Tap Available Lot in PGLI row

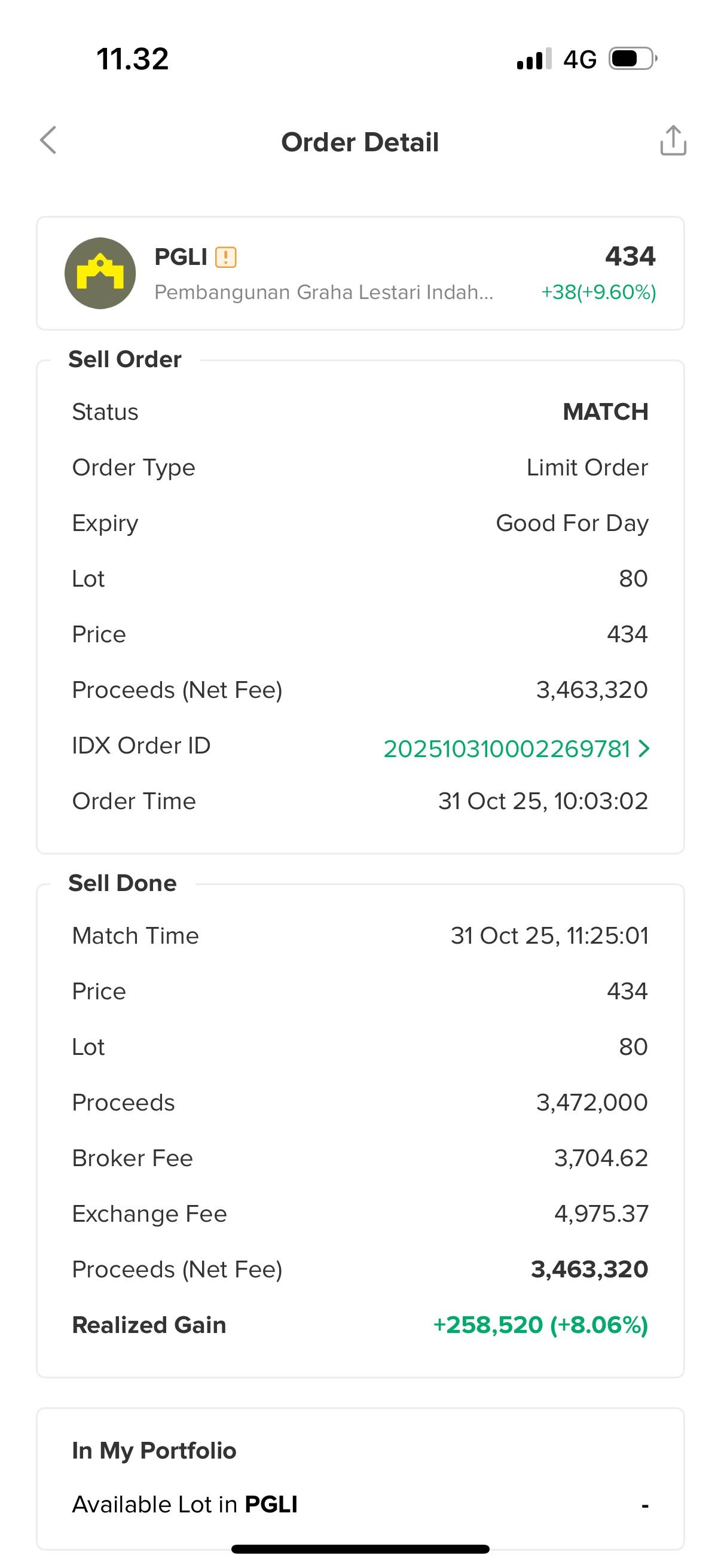(x=359, y=1504)
